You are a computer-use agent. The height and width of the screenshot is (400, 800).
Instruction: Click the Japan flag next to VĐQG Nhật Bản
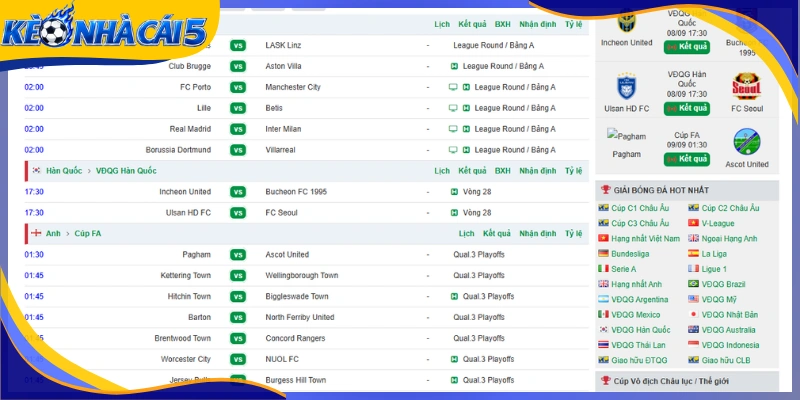(x=693, y=314)
